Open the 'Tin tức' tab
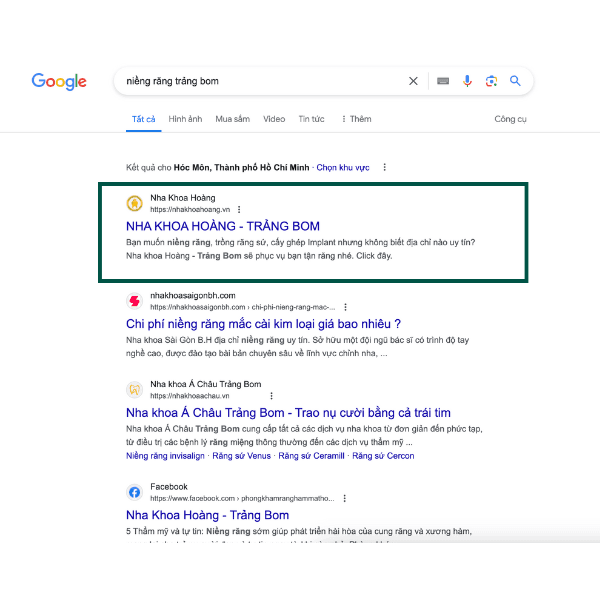 pos(311,119)
